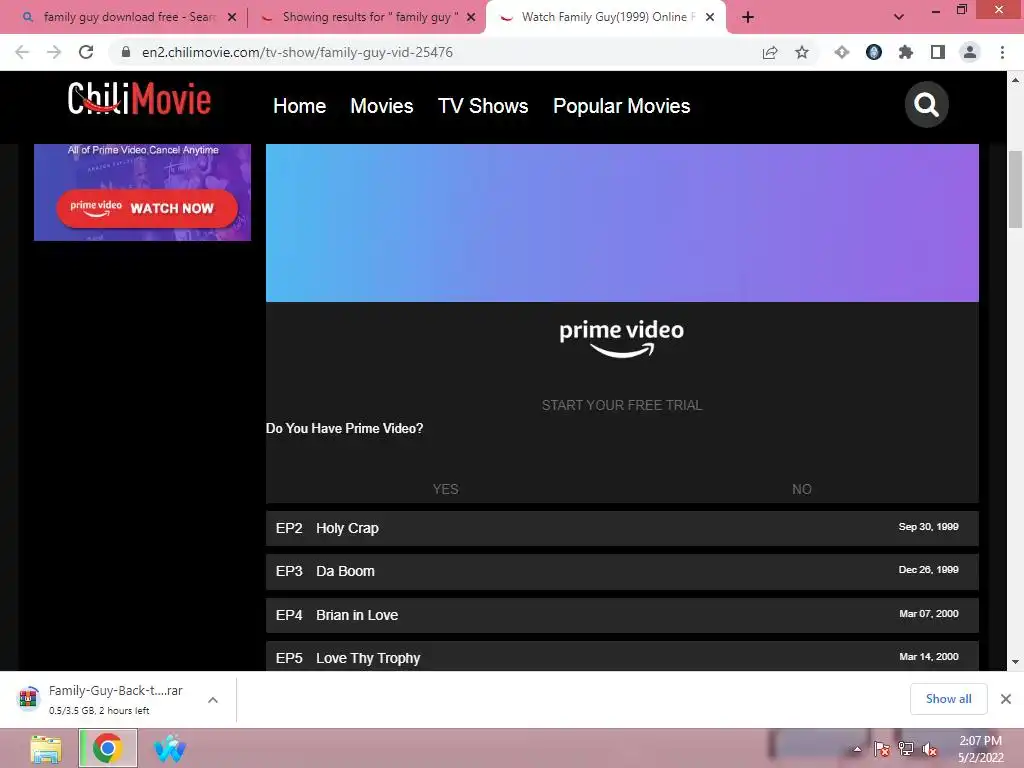Click the prime video logo in player
Image resolution: width=1024 pixels, height=768 pixels.
pyautogui.click(x=622, y=339)
